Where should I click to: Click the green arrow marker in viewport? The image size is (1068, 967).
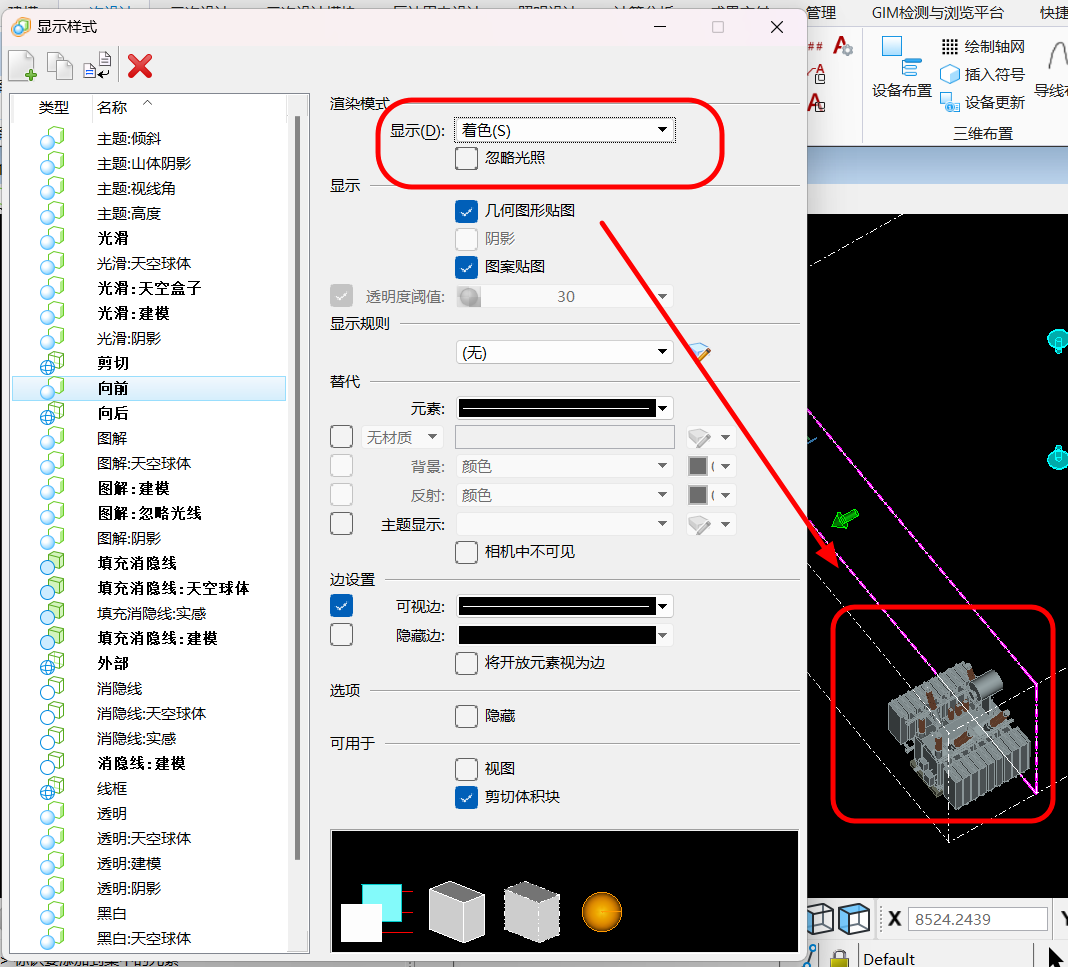pos(845,519)
